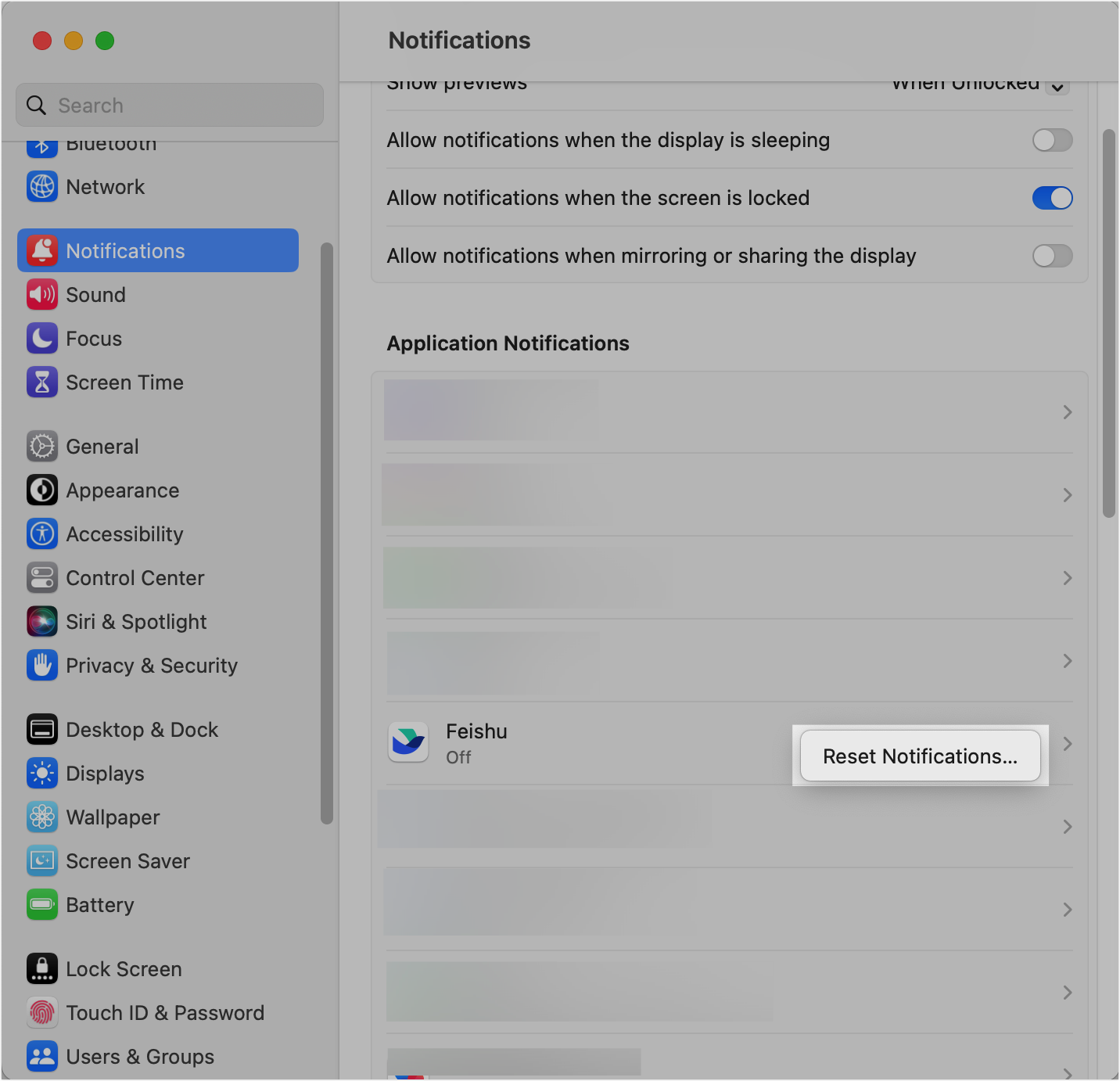This screenshot has width=1120, height=1081.
Task: Open the Show previews dropdown
Action: 978,84
